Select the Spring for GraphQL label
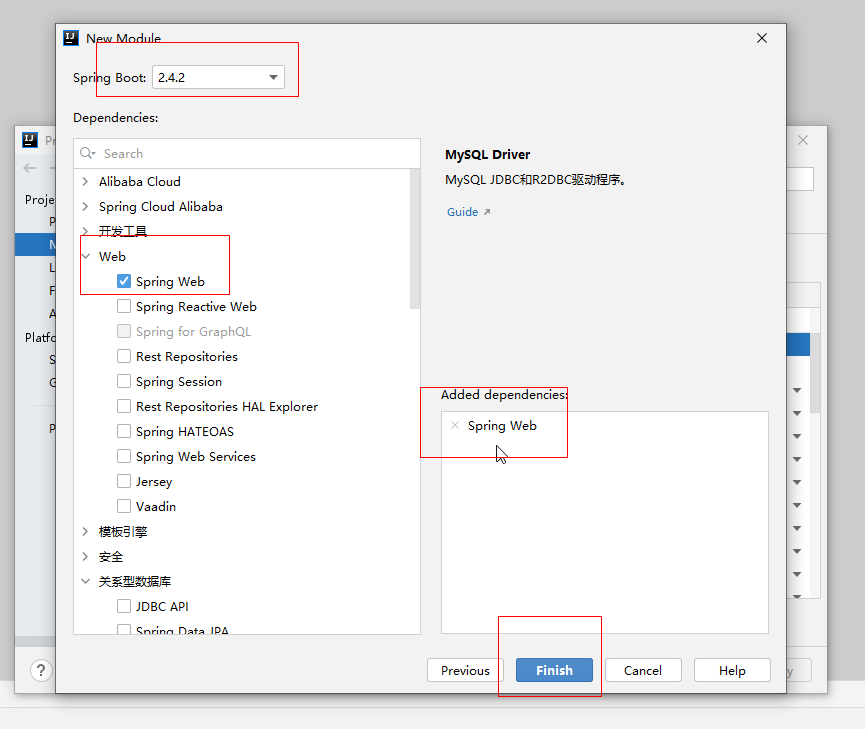 (193, 331)
